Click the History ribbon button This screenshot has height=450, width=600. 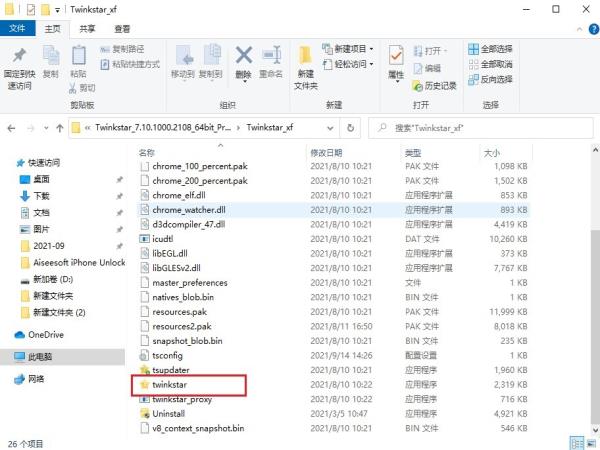(x=434, y=86)
